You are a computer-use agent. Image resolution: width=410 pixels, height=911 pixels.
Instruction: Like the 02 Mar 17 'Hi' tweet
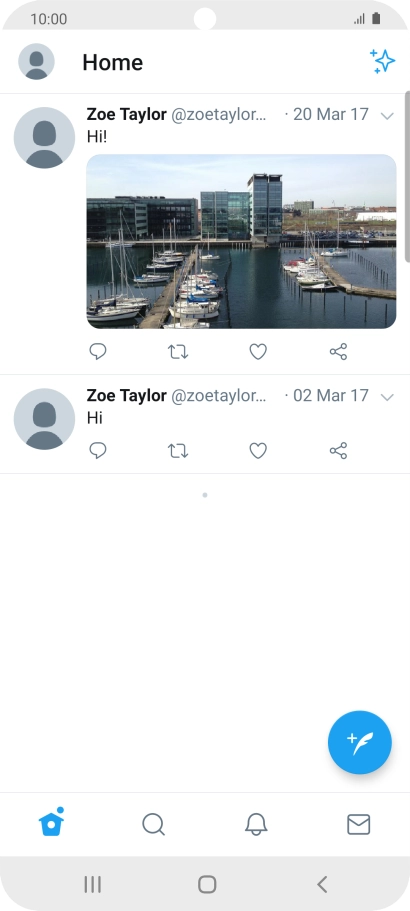tap(258, 450)
